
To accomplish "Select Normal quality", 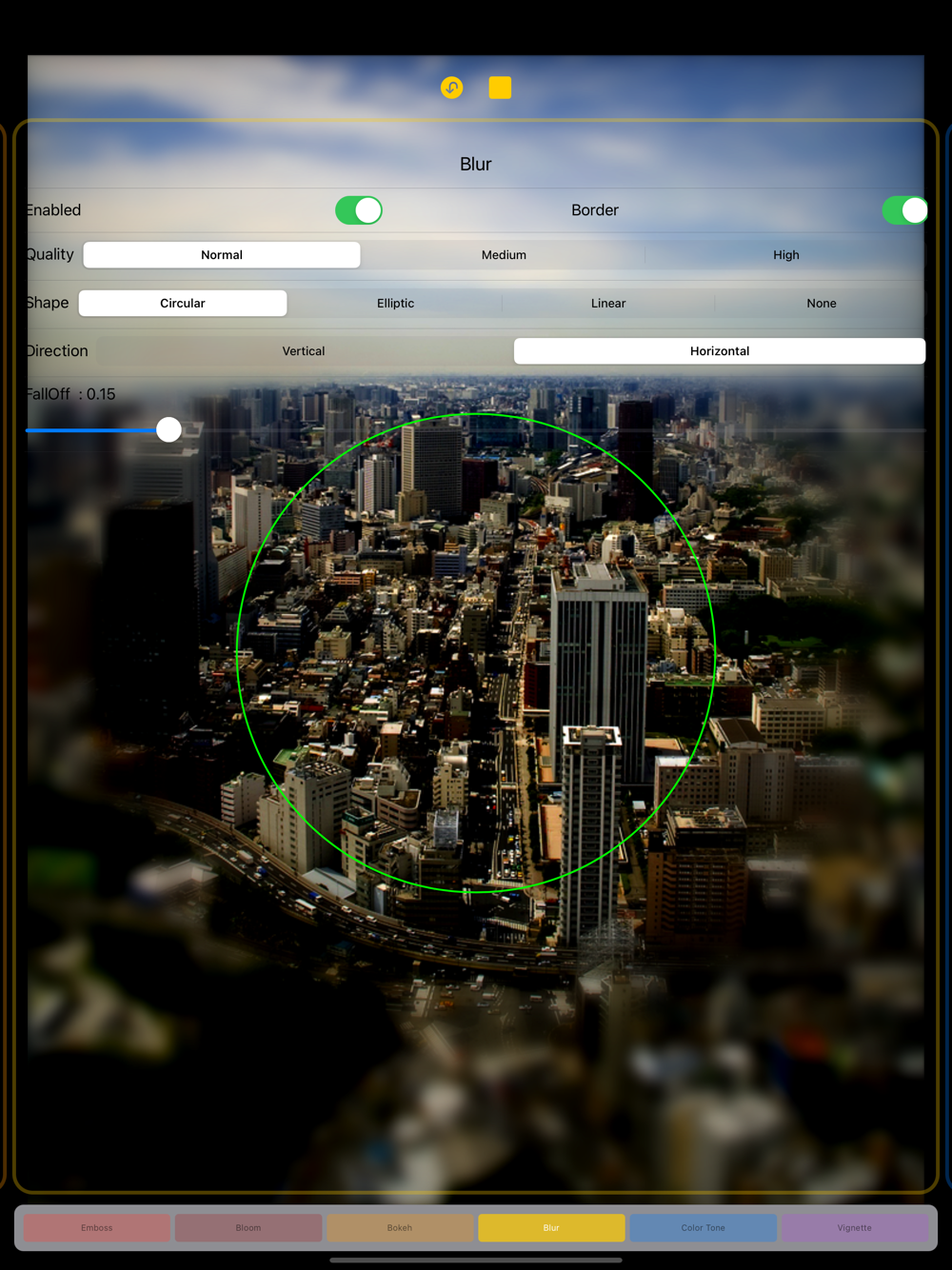I will [222, 255].
